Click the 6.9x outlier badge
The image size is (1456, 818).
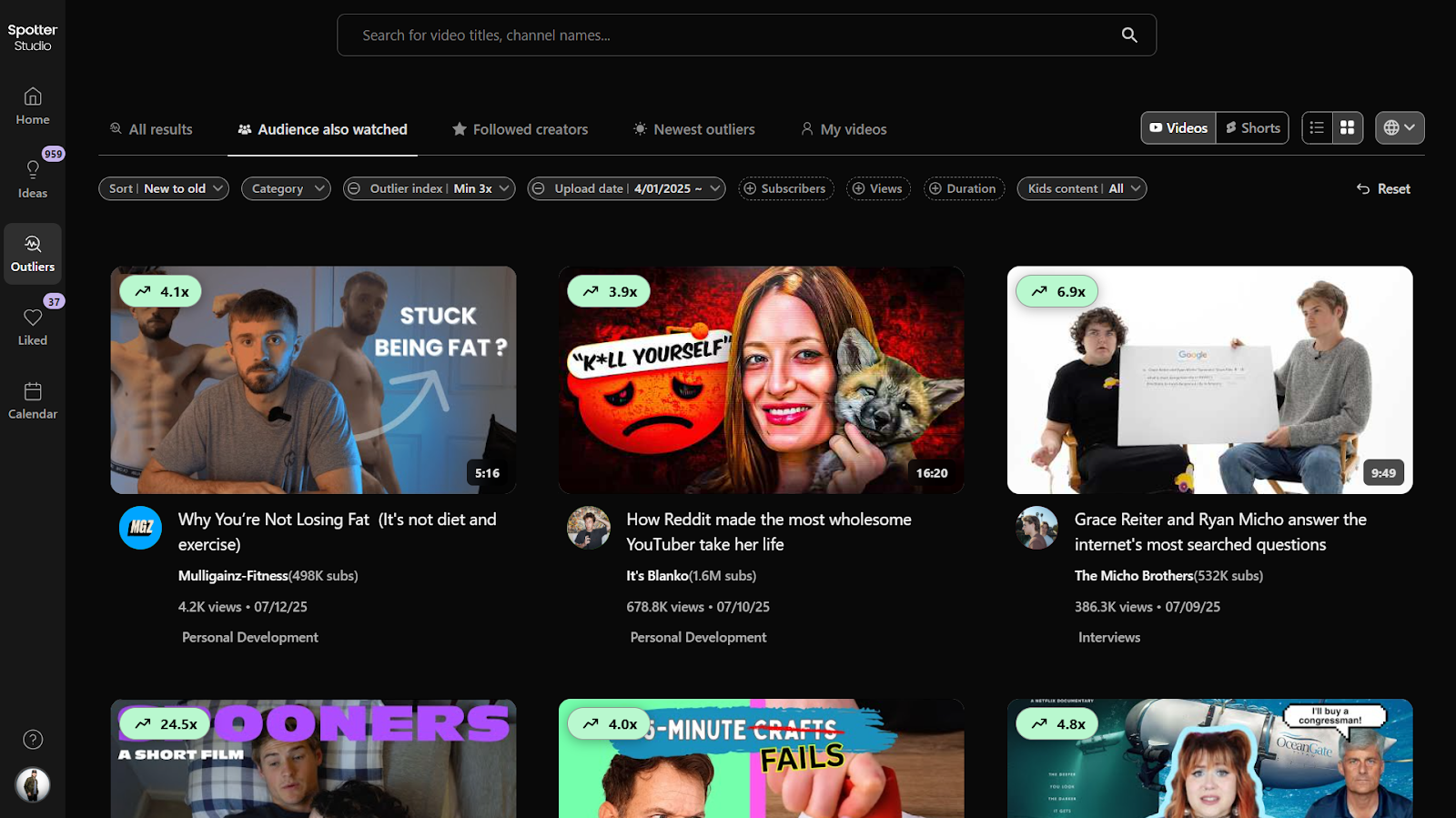click(1057, 291)
